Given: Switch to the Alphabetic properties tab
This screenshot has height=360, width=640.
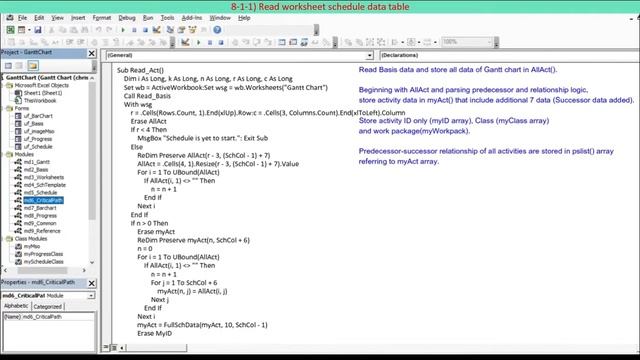Looking at the screenshot, I should click(x=16, y=306).
